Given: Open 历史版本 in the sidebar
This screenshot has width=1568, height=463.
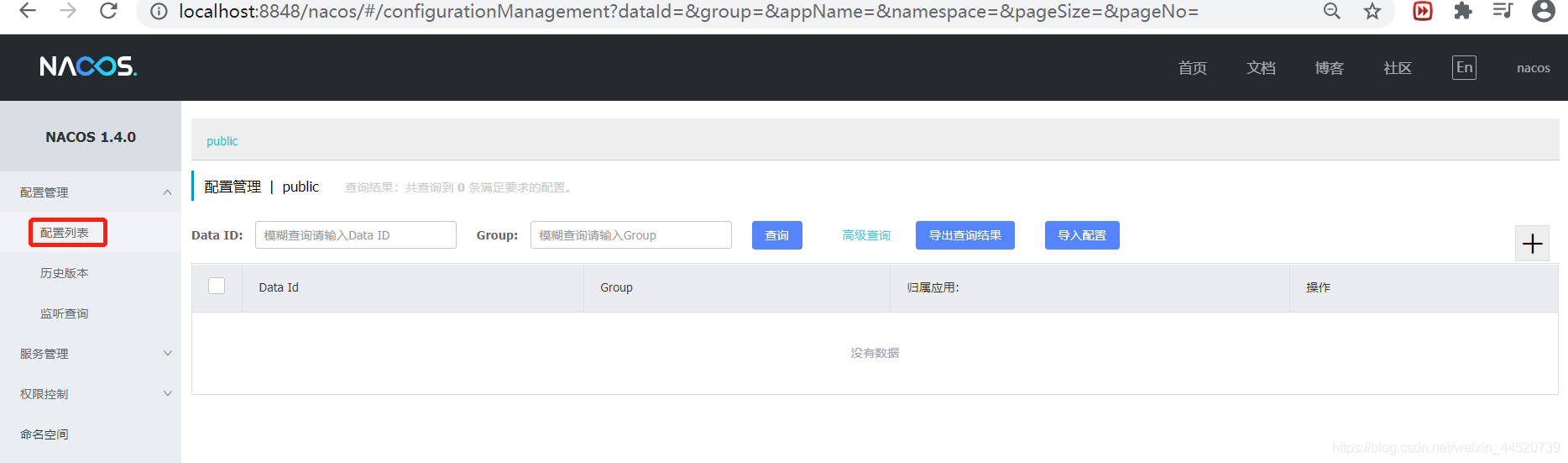Looking at the screenshot, I should 65,273.
